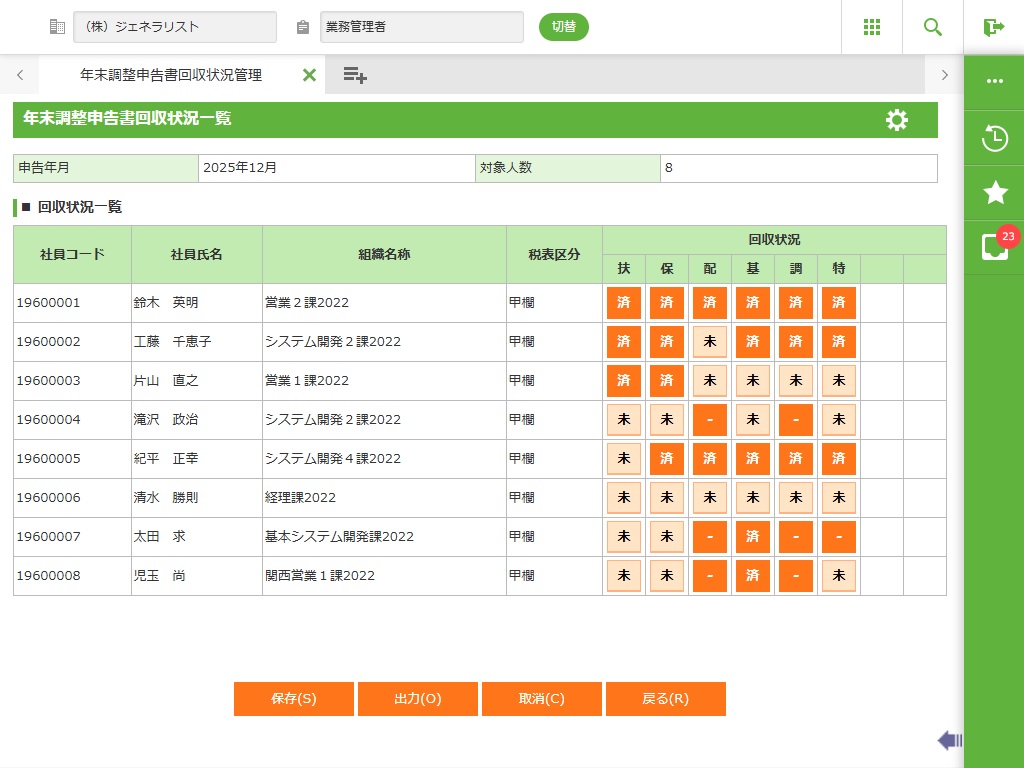Close the 年末調整申告書回収状況管理 tab
Screen dimensions: 1024x768
309,75
